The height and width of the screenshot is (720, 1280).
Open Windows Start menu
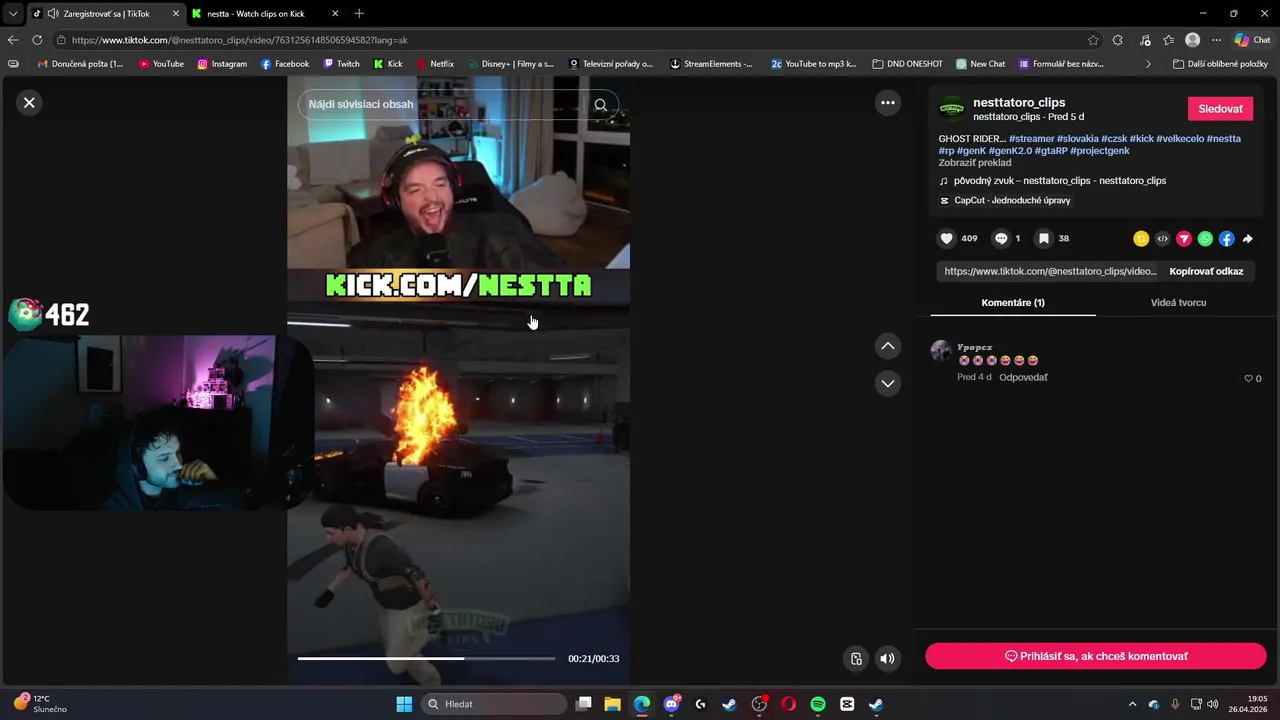(x=404, y=704)
